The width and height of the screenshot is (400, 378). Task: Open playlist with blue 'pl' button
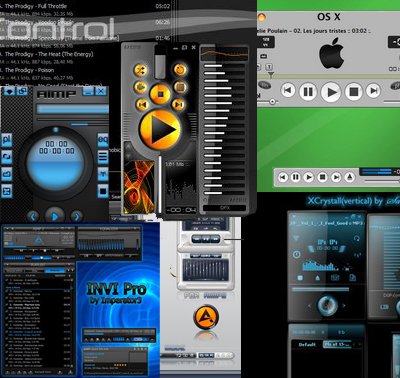click(7, 139)
